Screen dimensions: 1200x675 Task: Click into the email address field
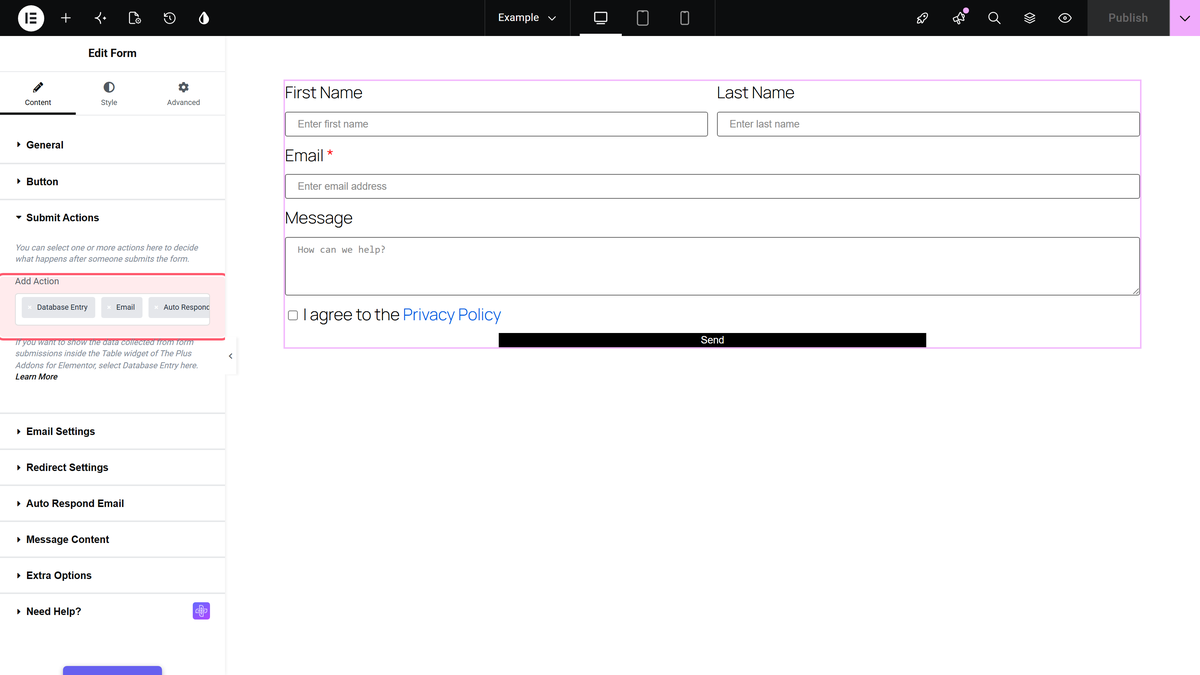[712, 186]
